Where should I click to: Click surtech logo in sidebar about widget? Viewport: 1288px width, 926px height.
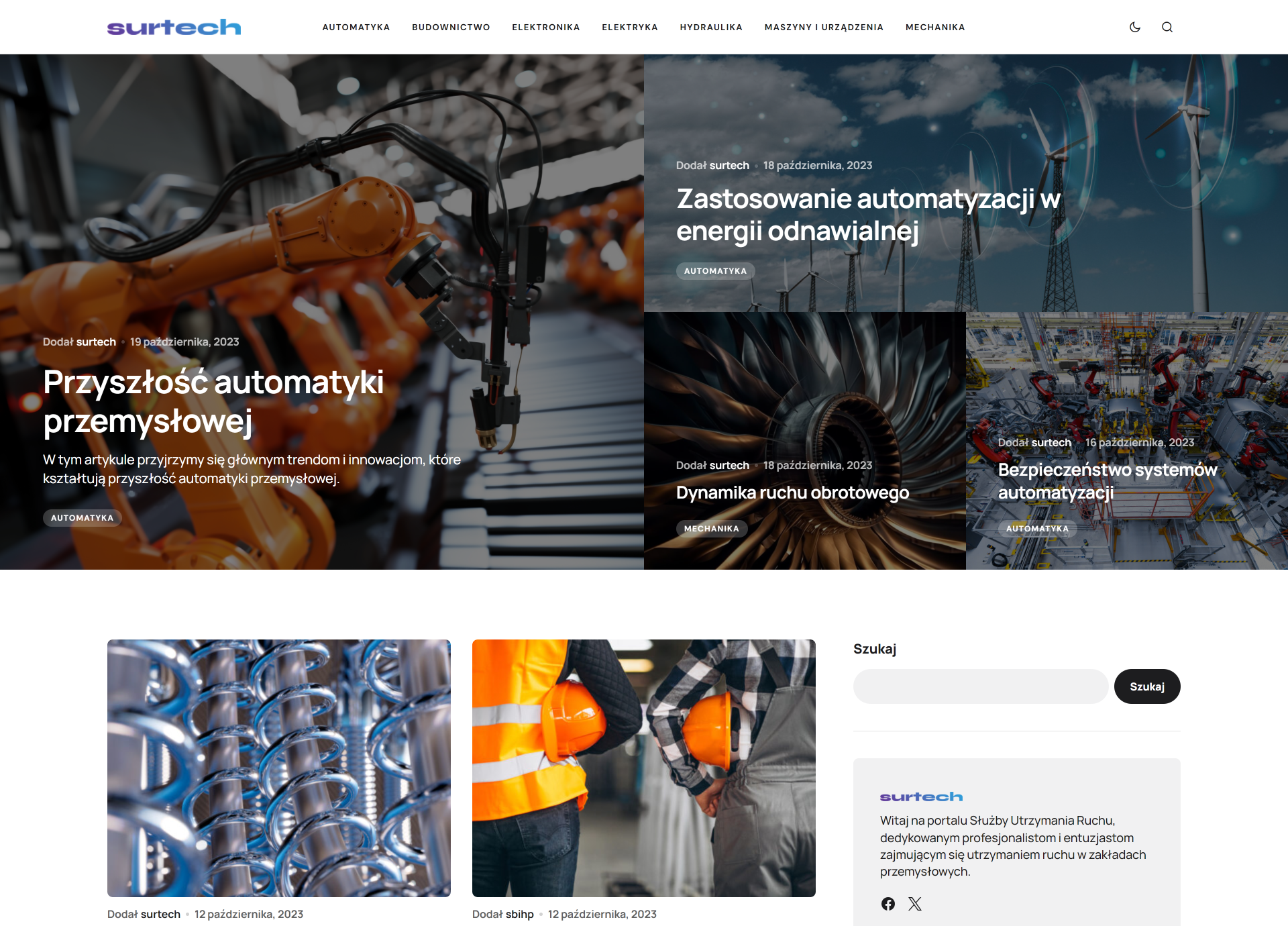[x=921, y=796]
